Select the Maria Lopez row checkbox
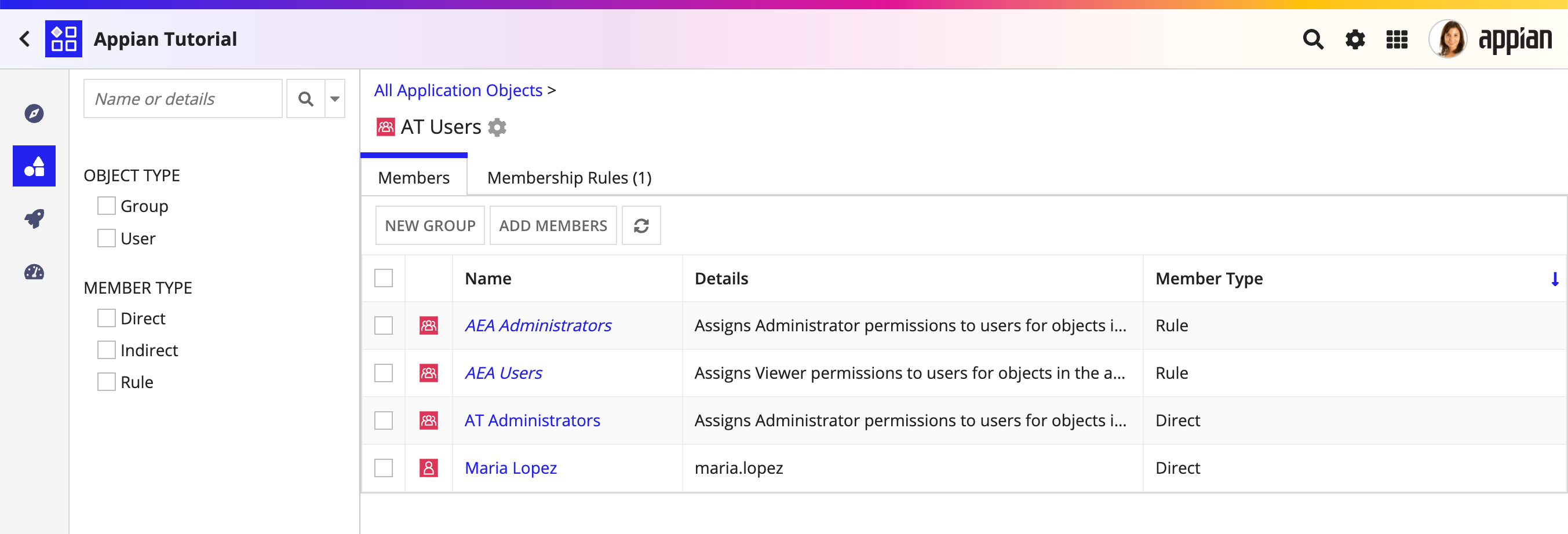The height and width of the screenshot is (534, 1568). coord(384,468)
